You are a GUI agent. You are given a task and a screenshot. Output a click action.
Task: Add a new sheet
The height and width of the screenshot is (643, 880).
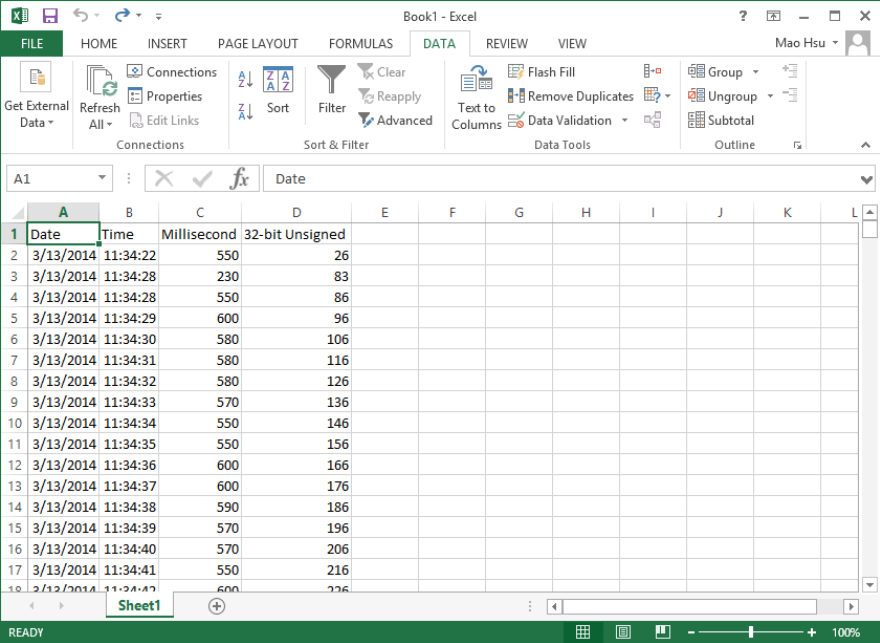(217, 606)
